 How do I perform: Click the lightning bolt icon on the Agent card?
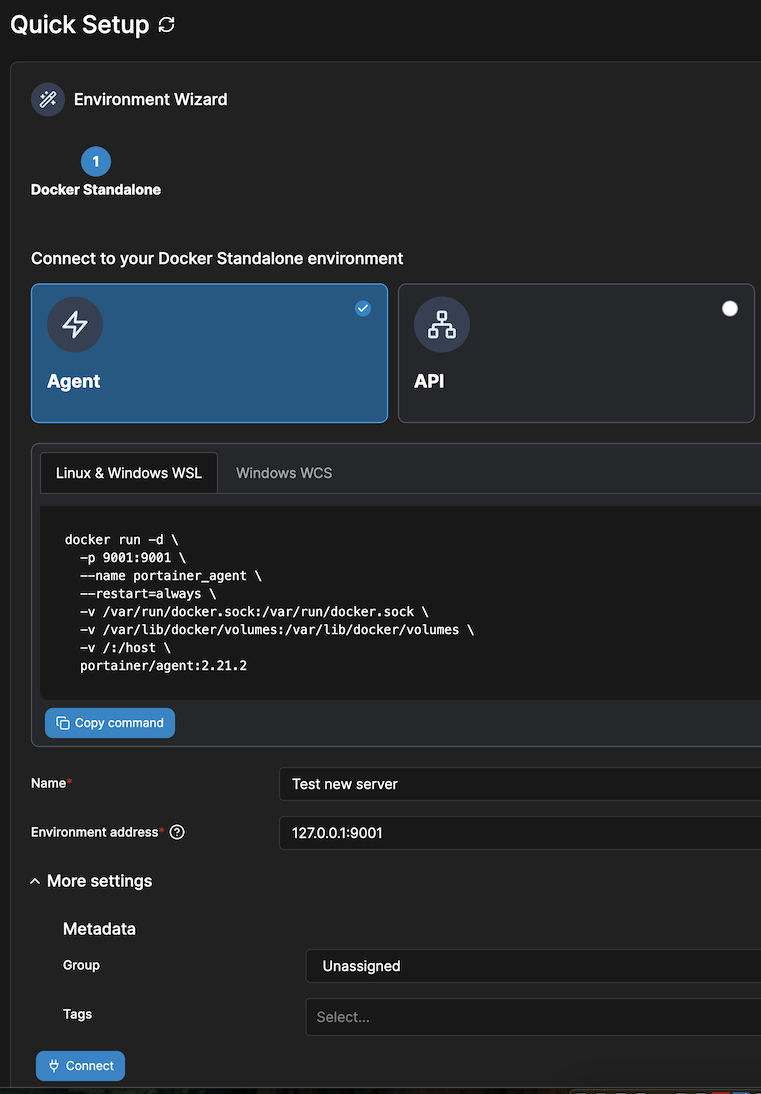click(x=74, y=324)
